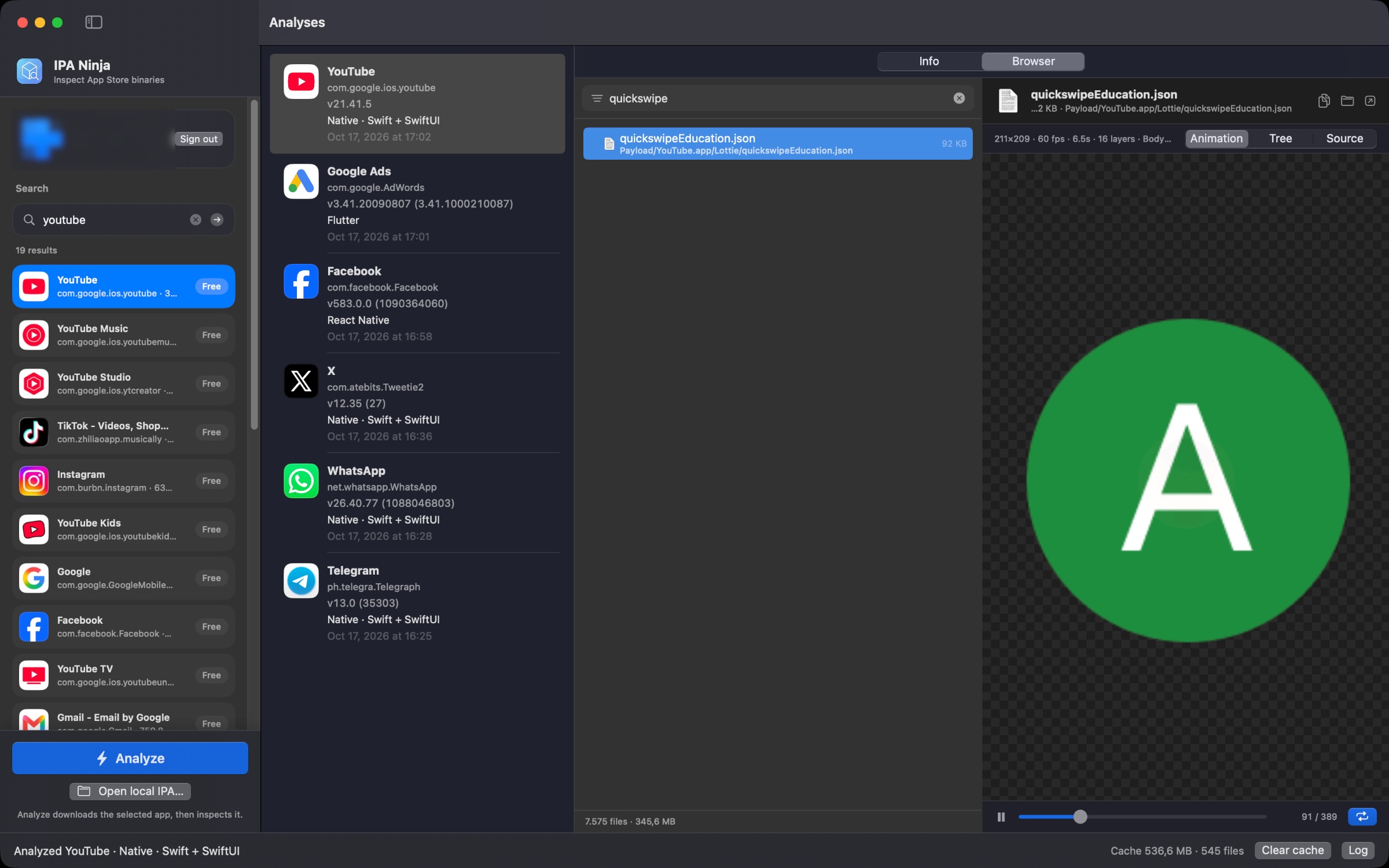Toggle loop playback button
This screenshot has width=1389, height=868.
tap(1362, 816)
